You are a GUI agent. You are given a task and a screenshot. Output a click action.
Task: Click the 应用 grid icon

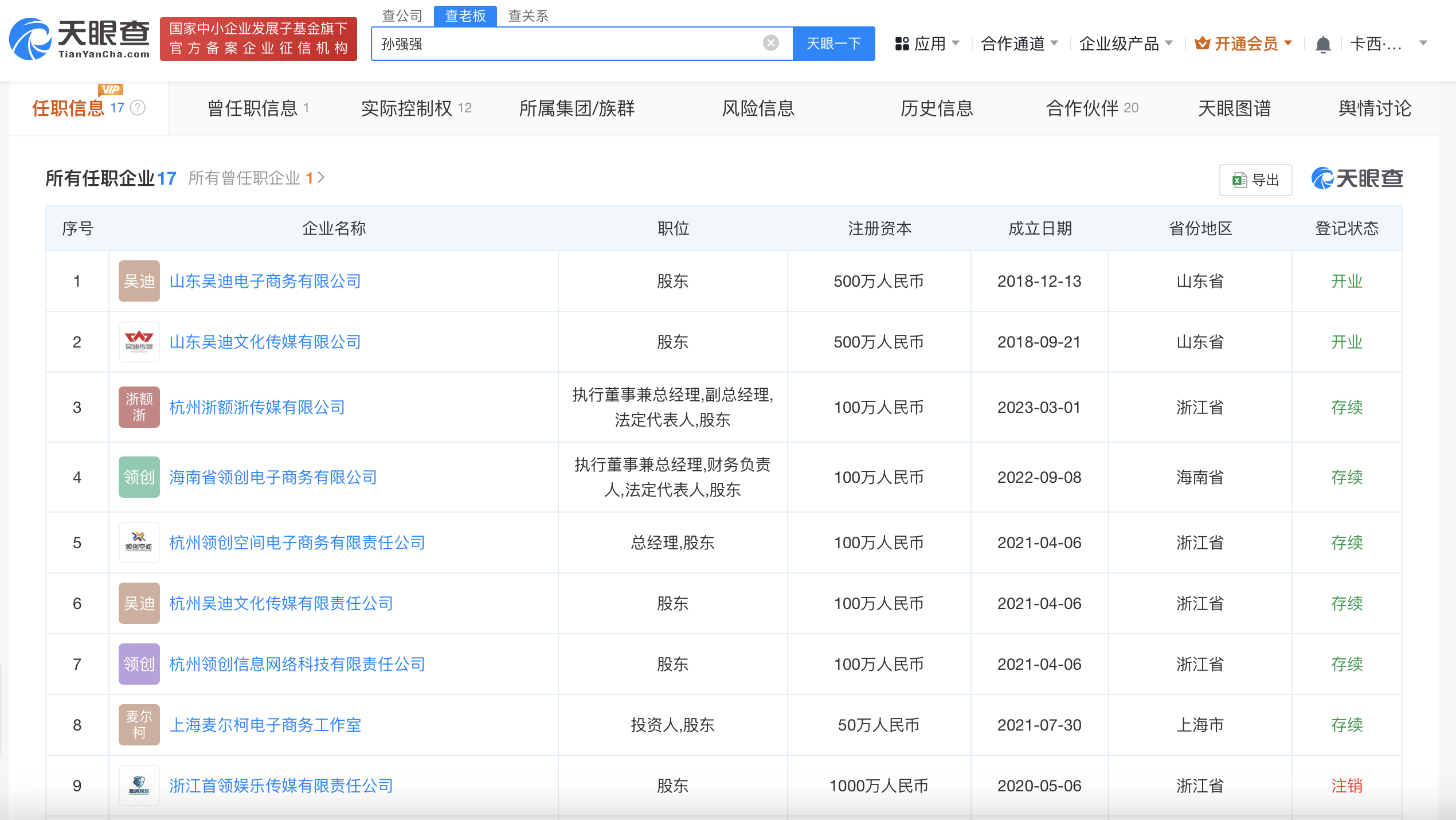click(x=902, y=42)
